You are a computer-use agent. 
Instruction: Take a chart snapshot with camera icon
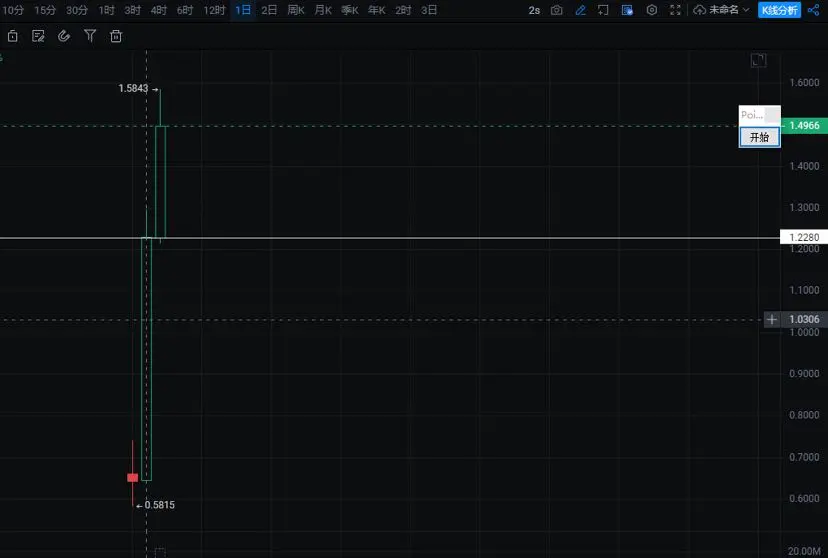pos(557,10)
